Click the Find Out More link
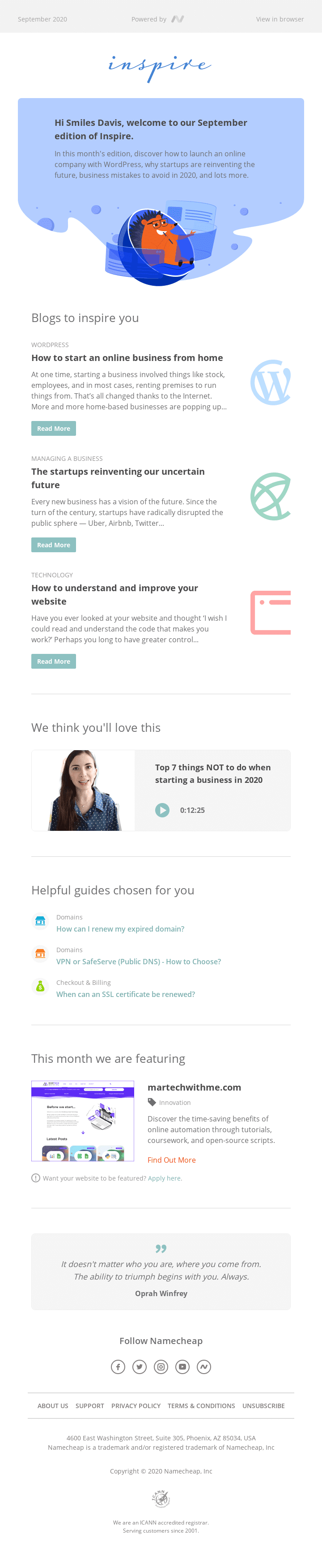Screen dimensions: 322x1568 171,1160
